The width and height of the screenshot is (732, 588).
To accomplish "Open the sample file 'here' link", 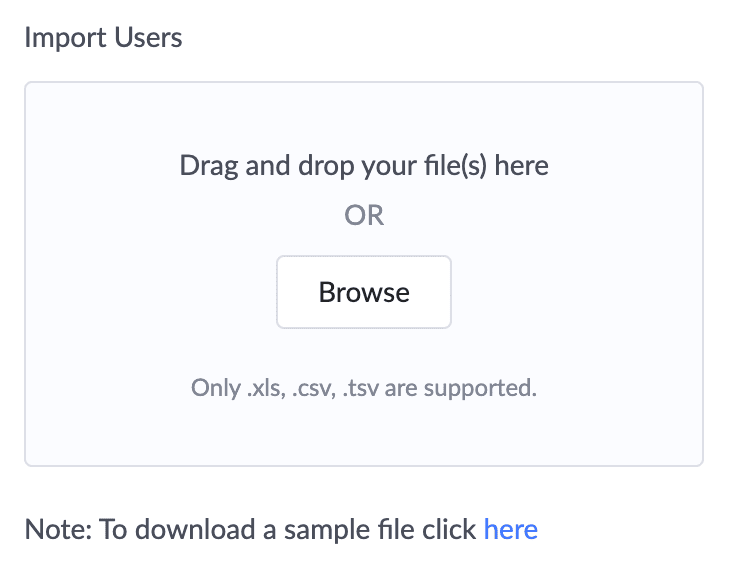I will click(510, 529).
